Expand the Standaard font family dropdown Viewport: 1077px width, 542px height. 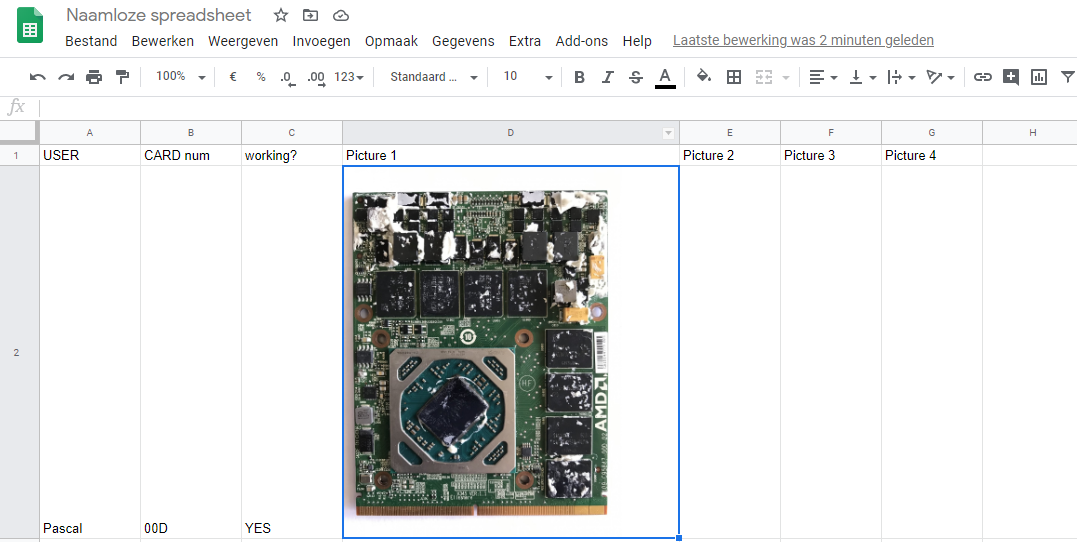pos(433,77)
